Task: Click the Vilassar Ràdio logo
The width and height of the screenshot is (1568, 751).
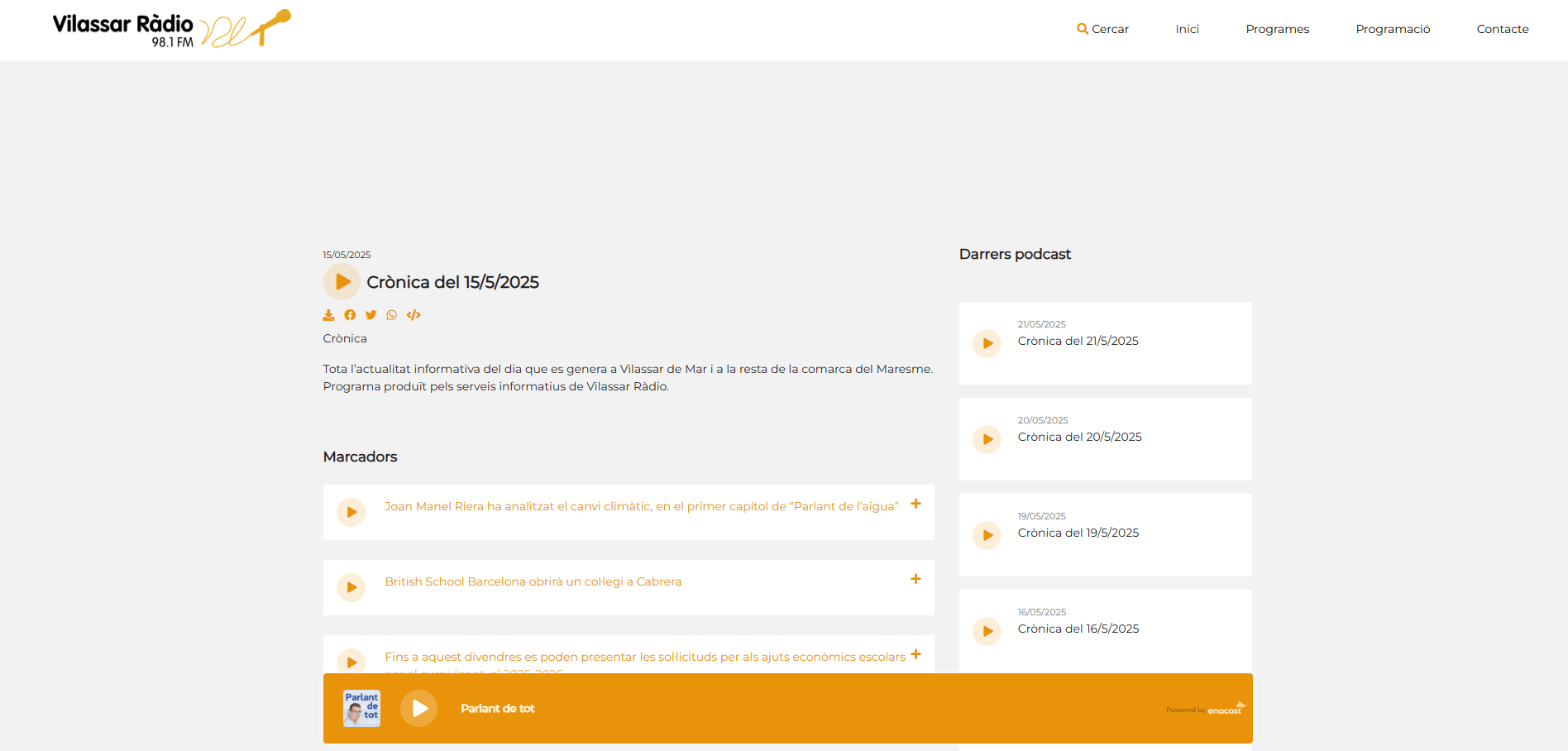Action: [x=171, y=29]
